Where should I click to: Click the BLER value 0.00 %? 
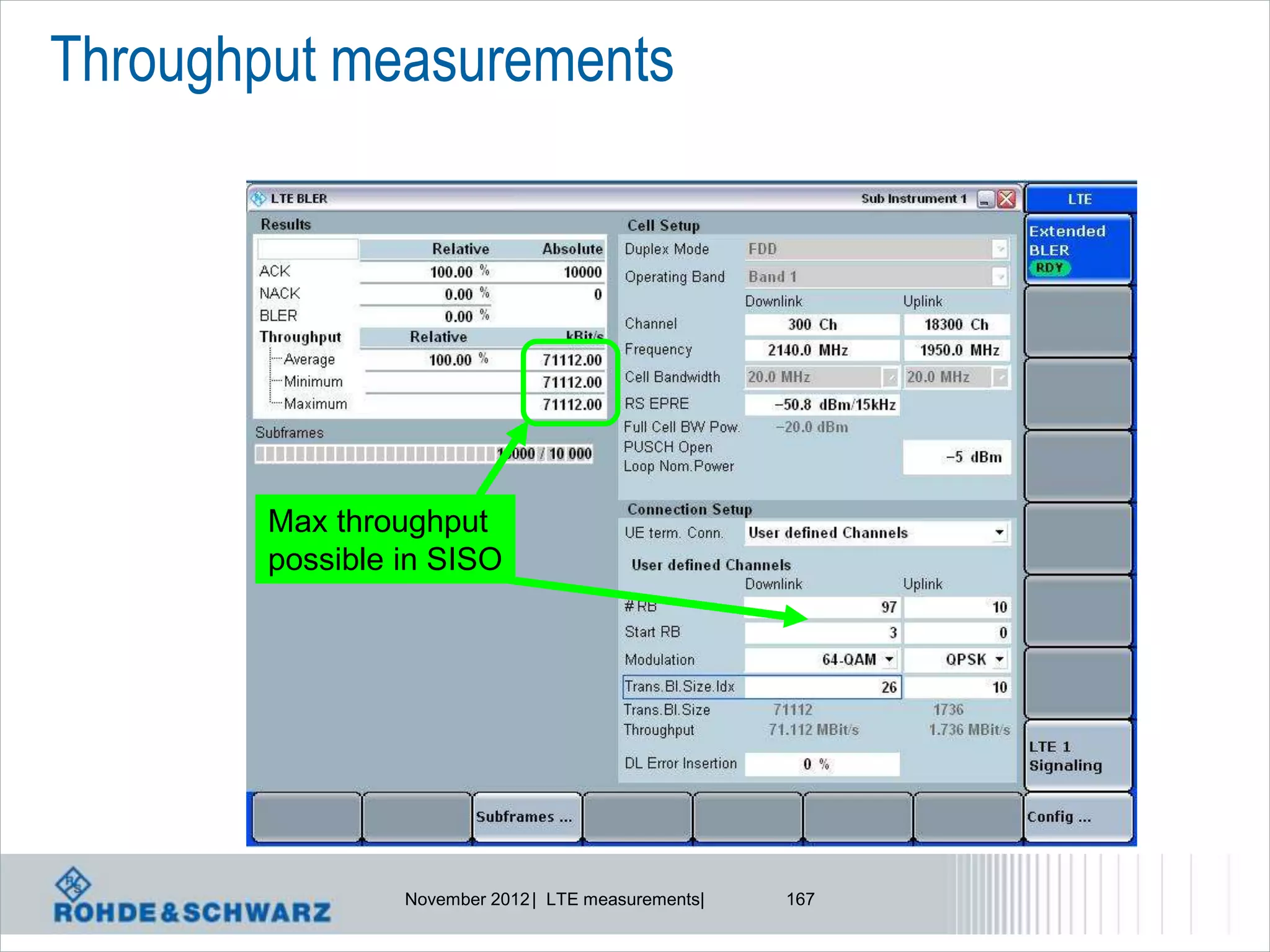[x=467, y=316]
